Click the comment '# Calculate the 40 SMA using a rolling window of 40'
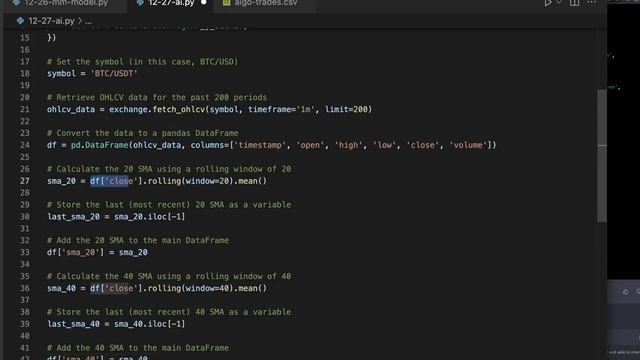This screenshot has height=360, width=640. coord(169,276)
